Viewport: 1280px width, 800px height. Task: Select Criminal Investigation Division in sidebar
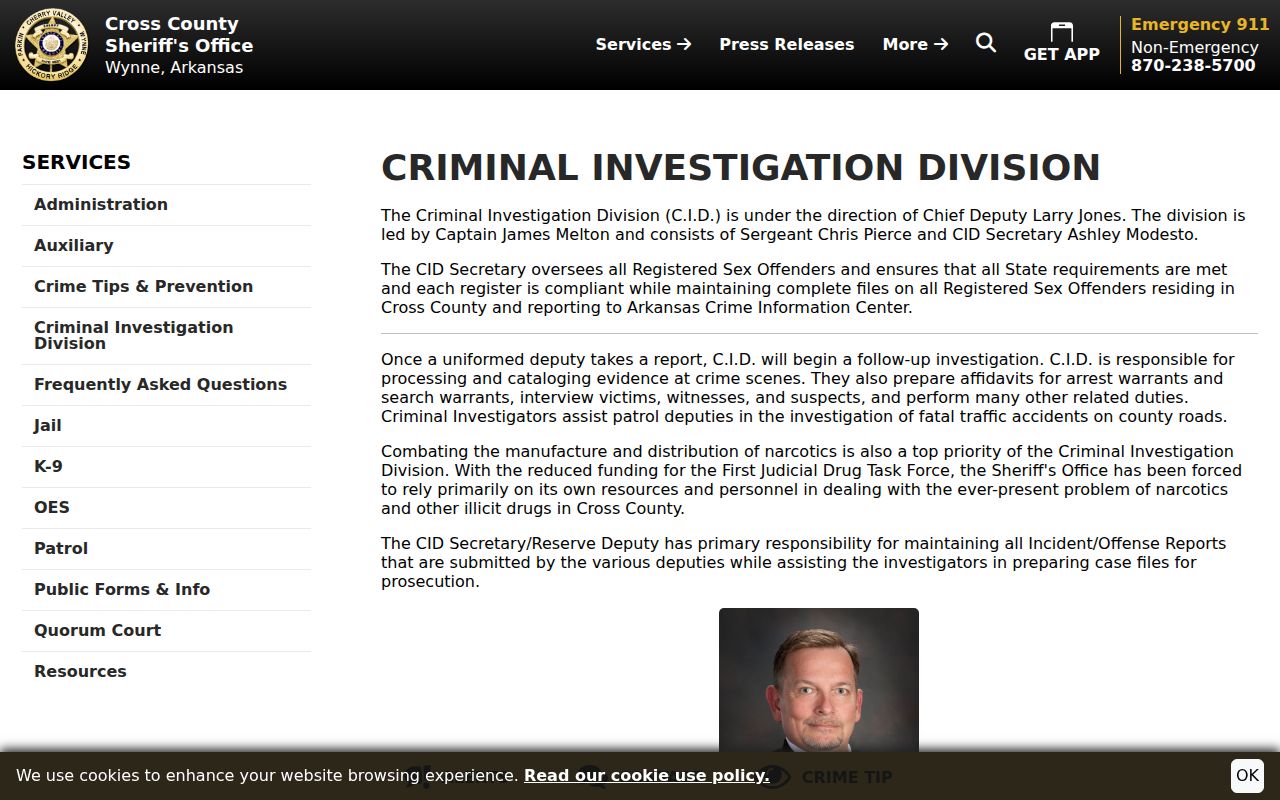167,335
